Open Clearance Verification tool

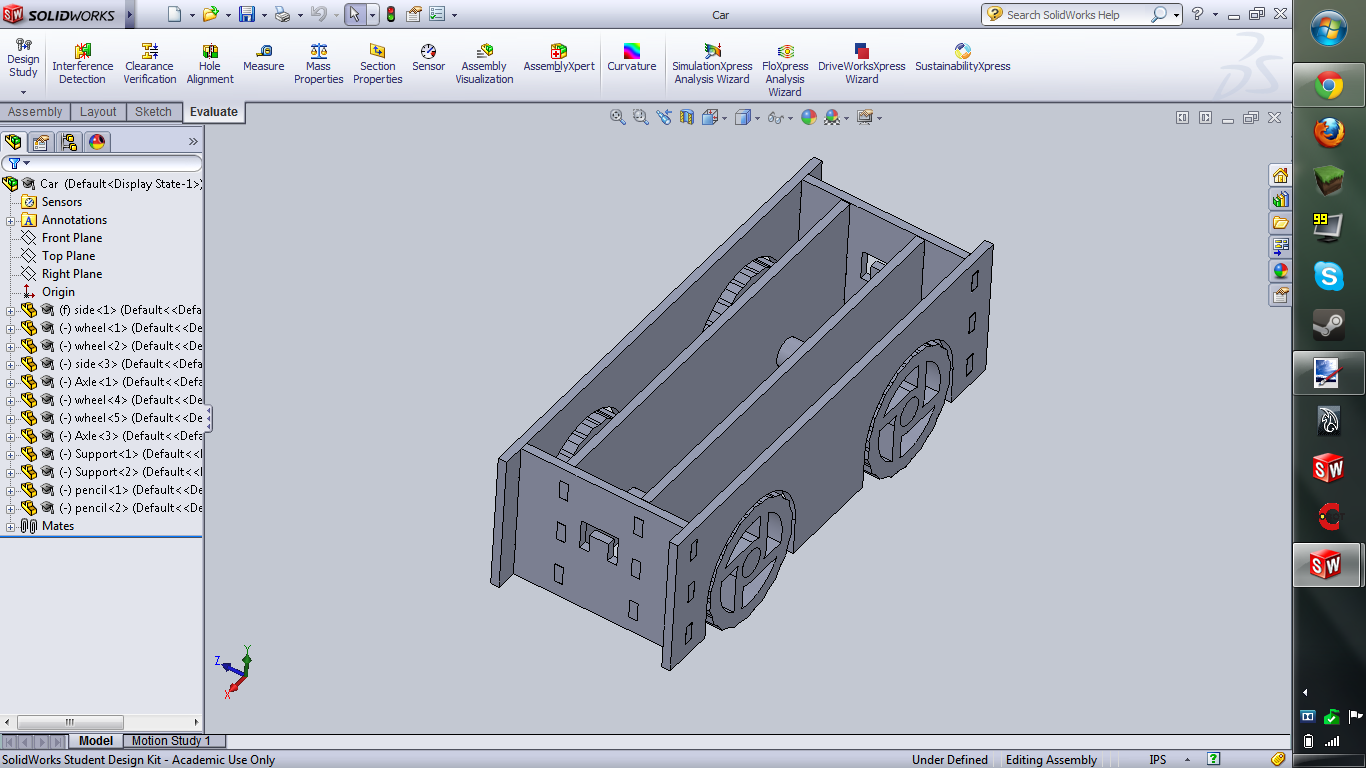pos(150,64)
